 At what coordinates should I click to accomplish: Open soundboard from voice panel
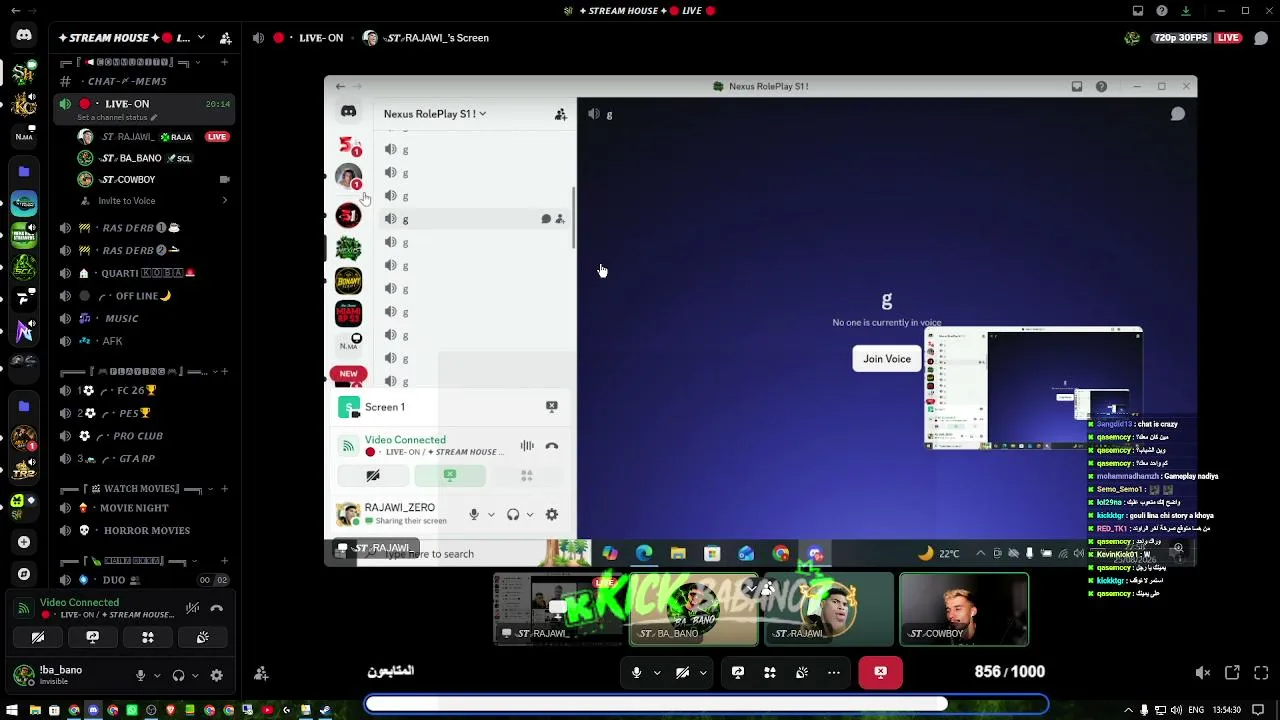point(202,637)
